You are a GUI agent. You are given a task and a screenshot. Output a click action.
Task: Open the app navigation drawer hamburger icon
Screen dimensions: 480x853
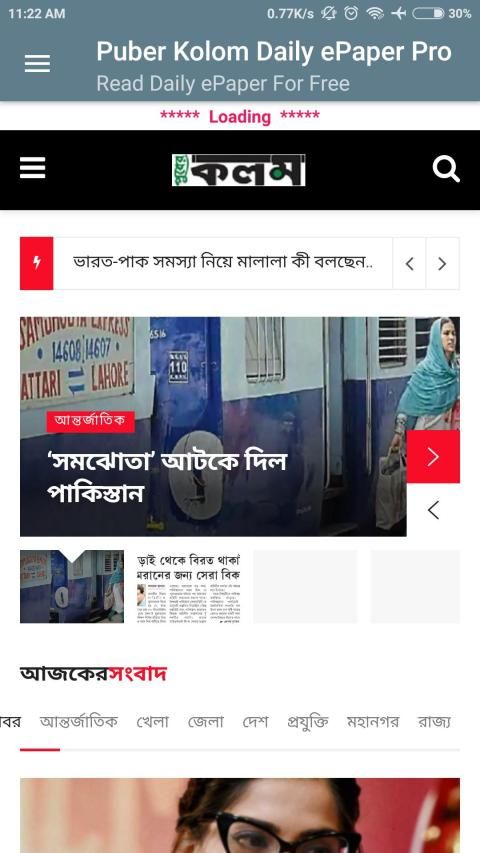click(37, 64)
